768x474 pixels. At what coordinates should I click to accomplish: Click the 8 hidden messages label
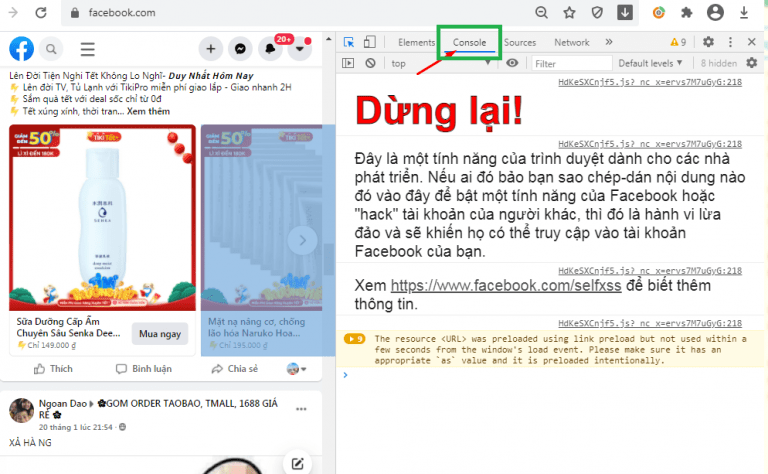tap(719, 63)
